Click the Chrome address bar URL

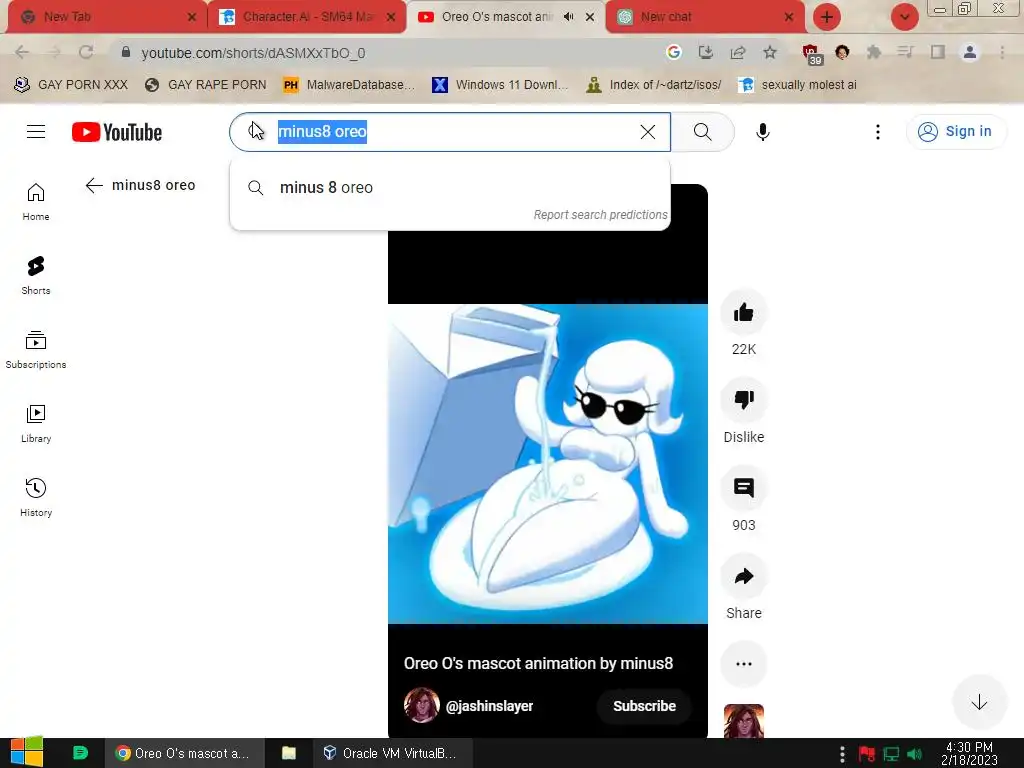(253, 53)
